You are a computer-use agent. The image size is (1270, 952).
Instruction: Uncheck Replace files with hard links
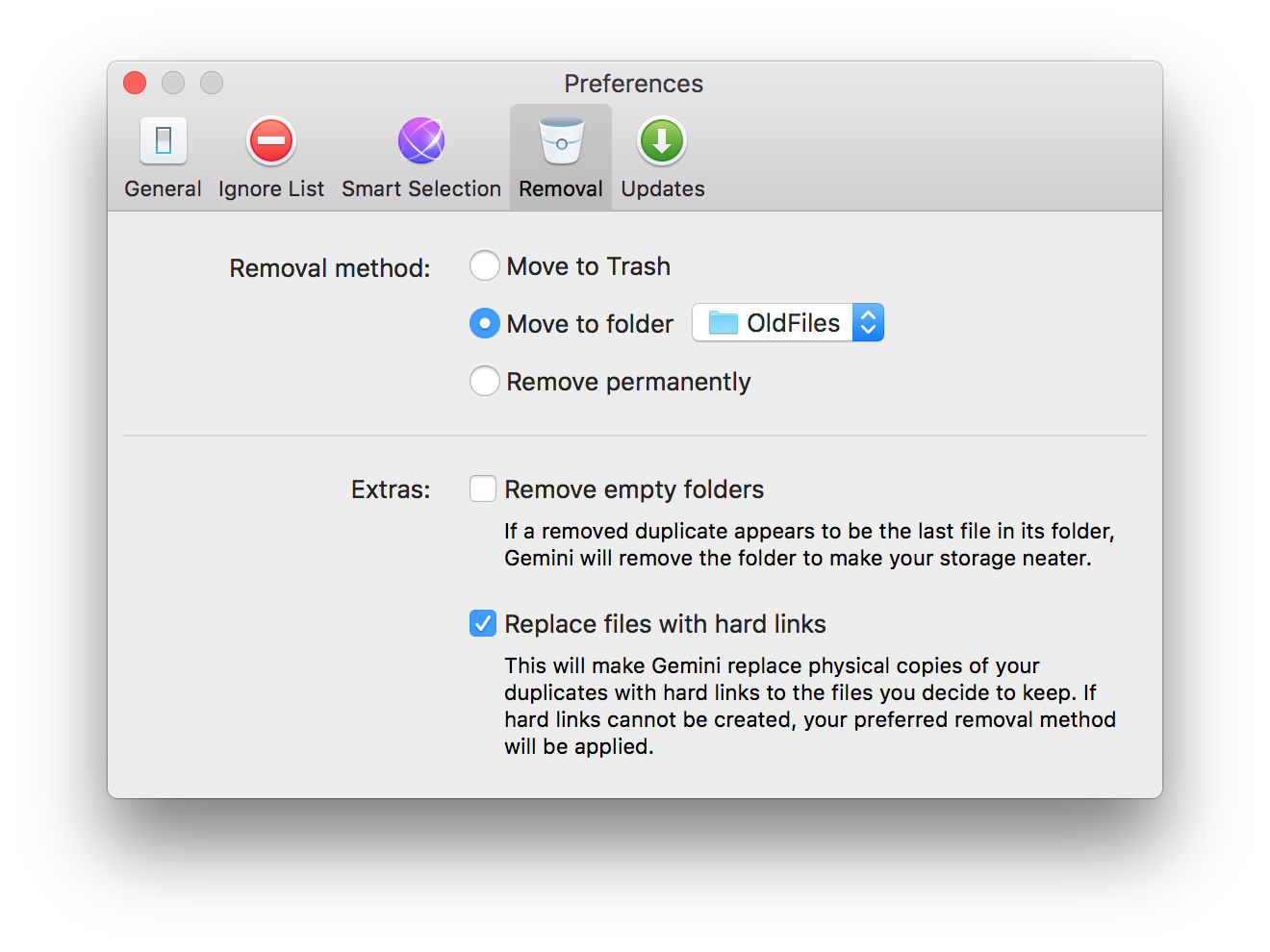(x=483, y=623)
